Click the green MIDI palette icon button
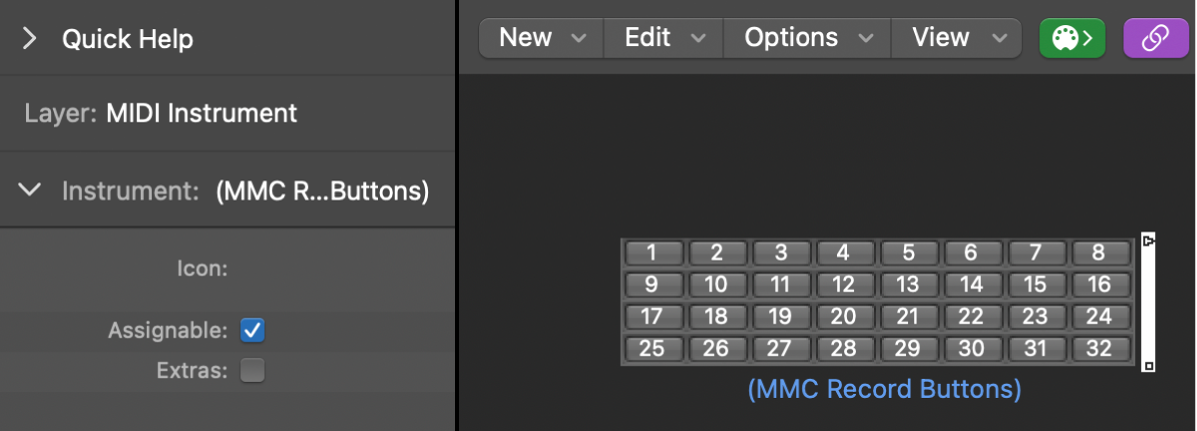1197x431 pixels. 1072,38
